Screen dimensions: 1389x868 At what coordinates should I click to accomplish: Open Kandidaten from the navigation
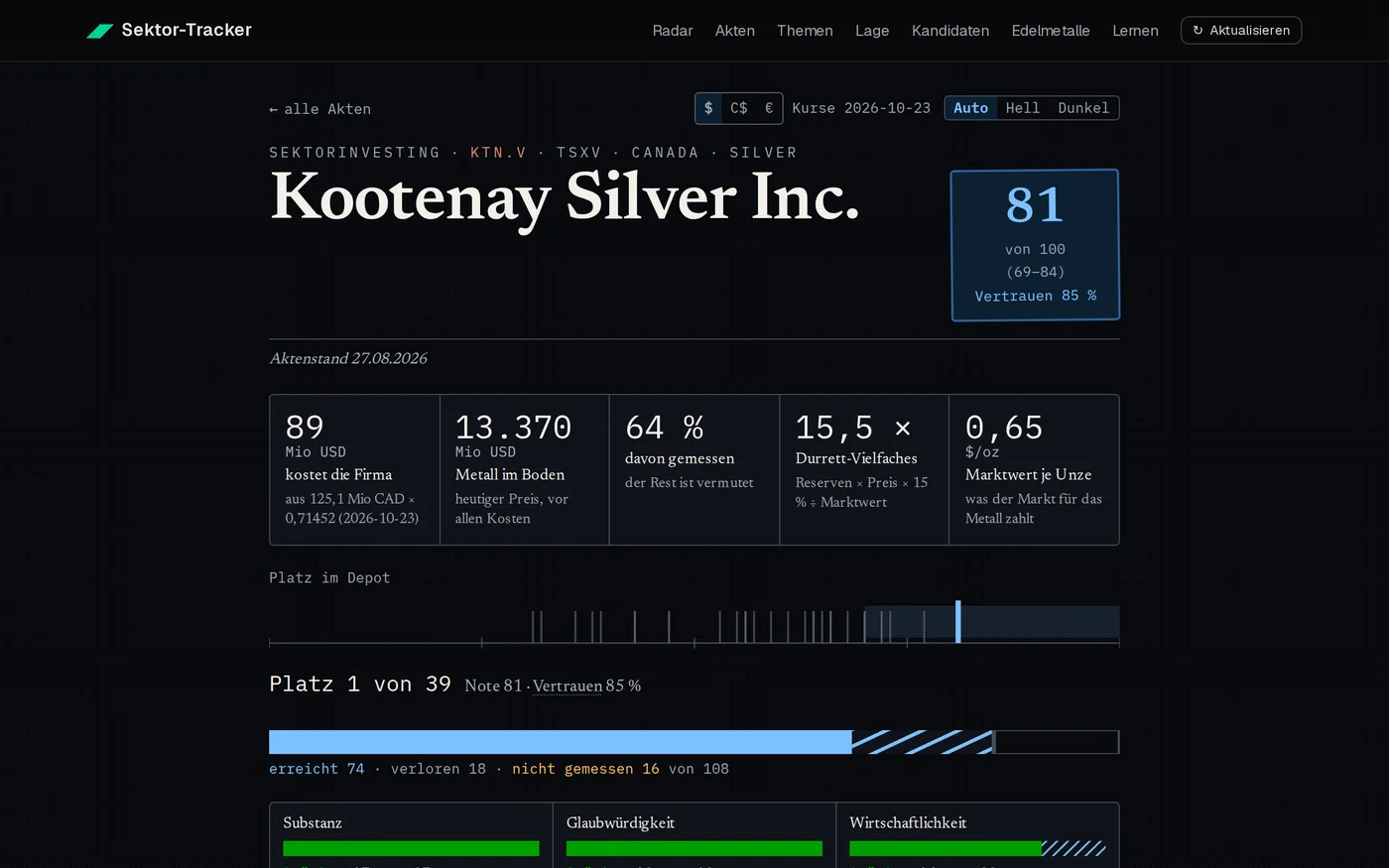(x=950, y=31)
